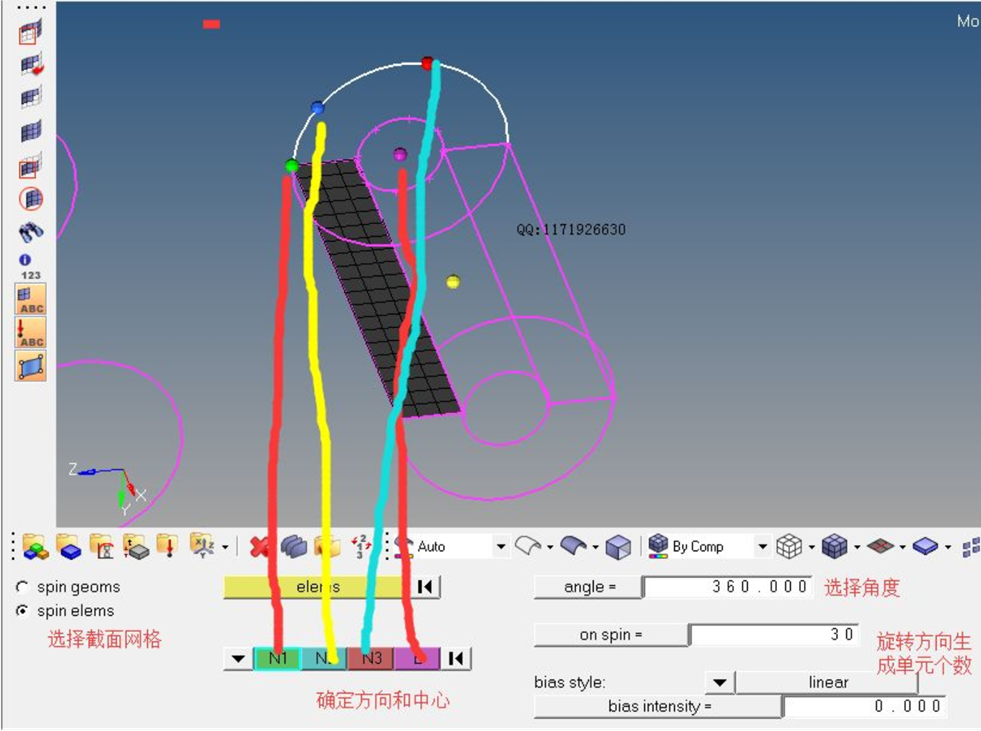The height and width of the screenshot is (731, 981).
Task: Click the 1-2-3 renumber icon
Action: pos(361,546)
